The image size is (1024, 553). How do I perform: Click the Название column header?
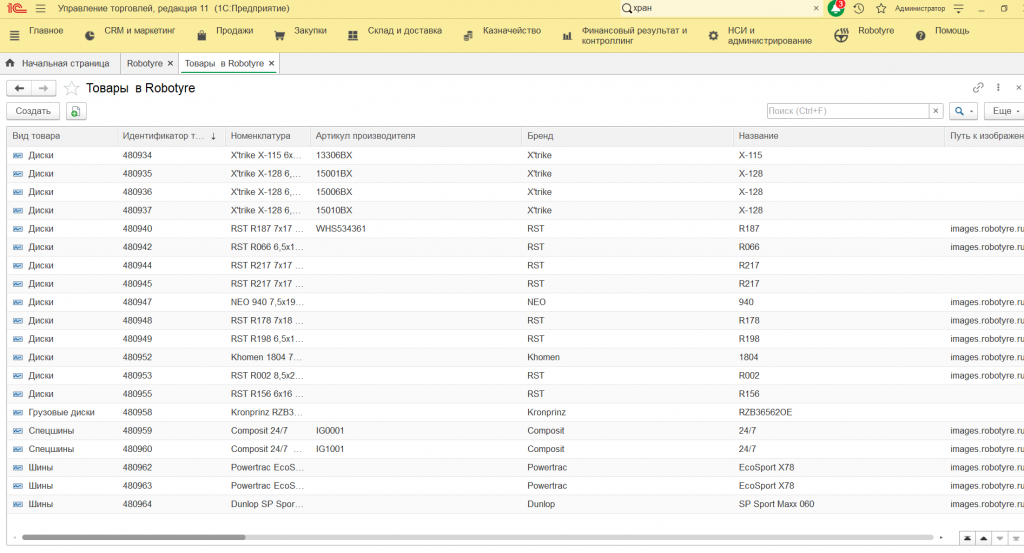839,136
